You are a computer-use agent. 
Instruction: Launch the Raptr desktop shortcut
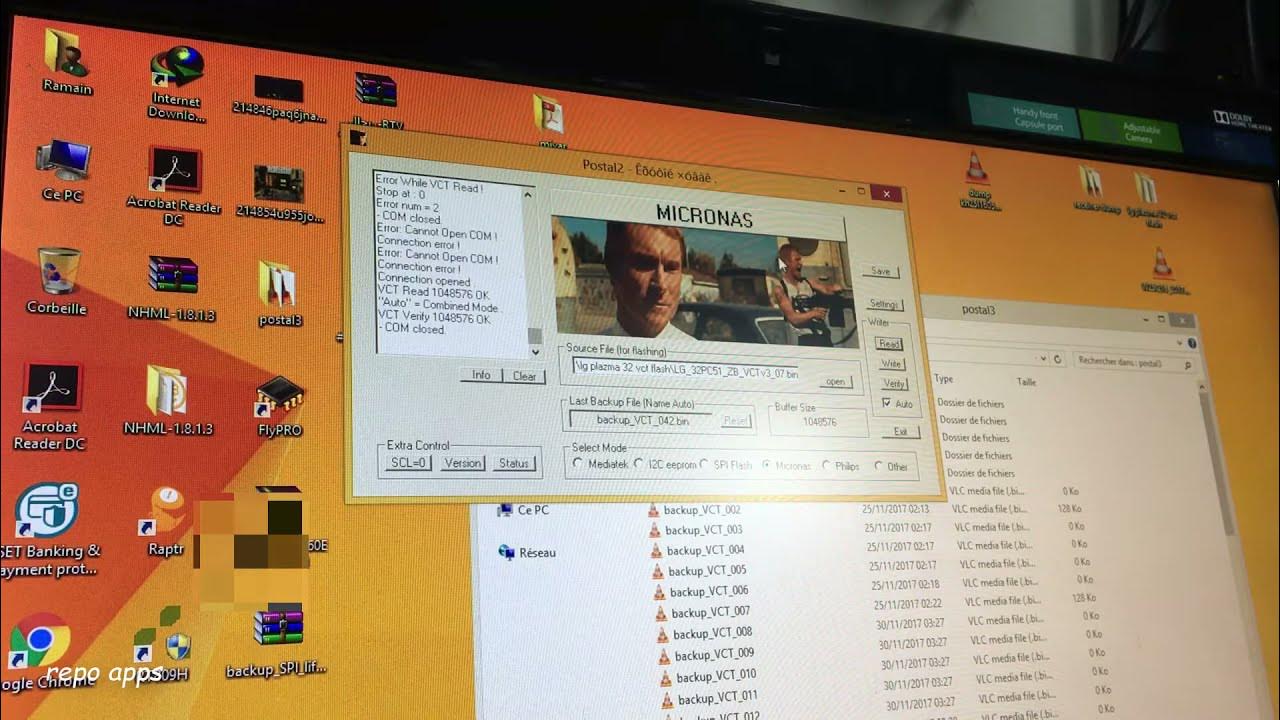click(x=165, y=522)
